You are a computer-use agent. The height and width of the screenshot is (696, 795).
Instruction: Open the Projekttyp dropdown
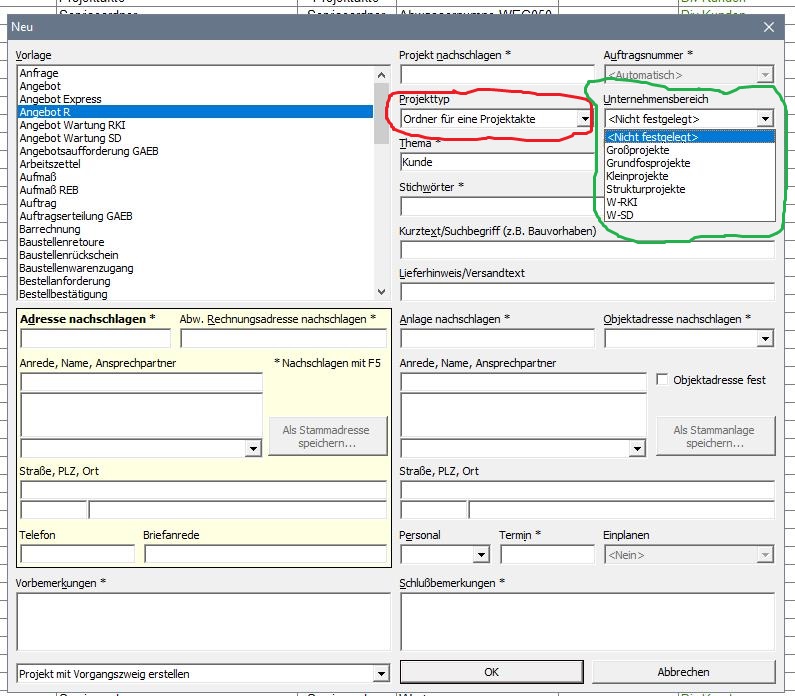click(585, 119)
